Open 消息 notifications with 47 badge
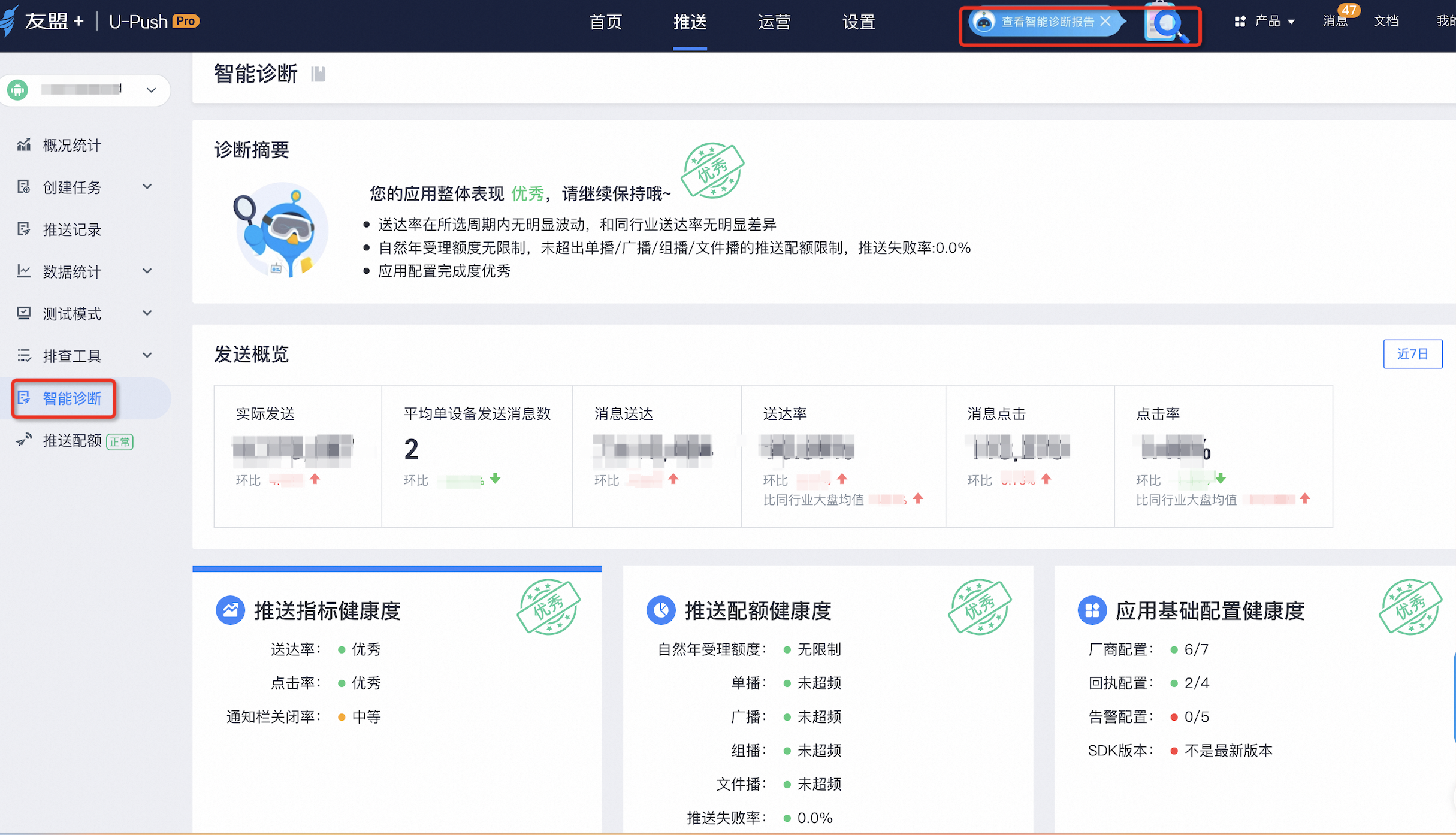 pos(1336,20)
